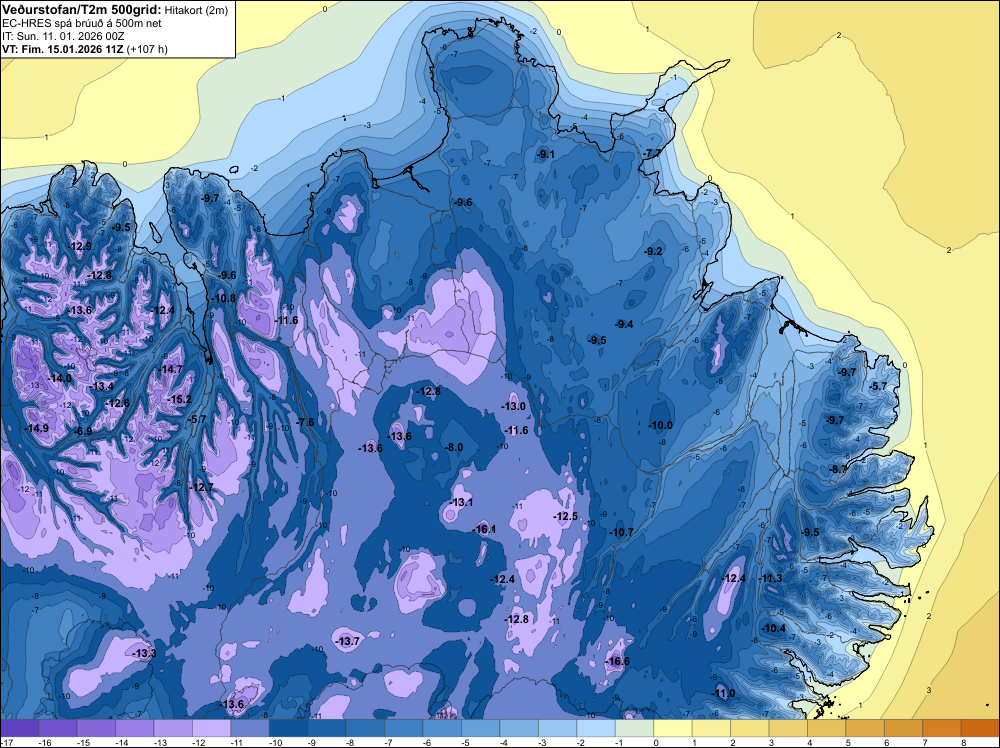Click the -15.2 temperature value
The width and height of the screenshot is (1000, 748).
[x=179, y=400]
